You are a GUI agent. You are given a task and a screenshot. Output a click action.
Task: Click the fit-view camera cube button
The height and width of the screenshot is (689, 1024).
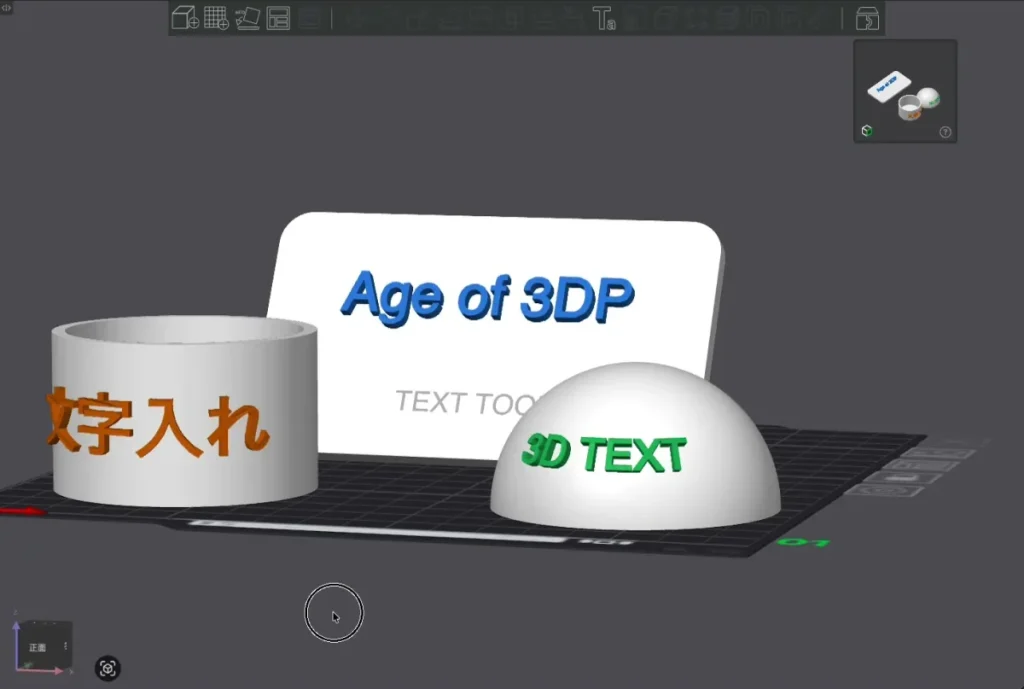click(x=108, y=668)
